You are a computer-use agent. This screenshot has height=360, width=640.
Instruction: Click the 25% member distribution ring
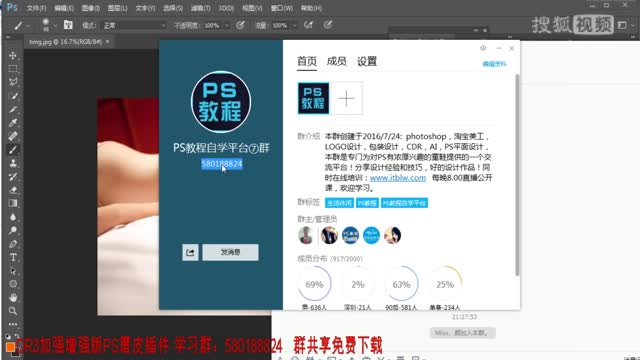click(445, 284)
